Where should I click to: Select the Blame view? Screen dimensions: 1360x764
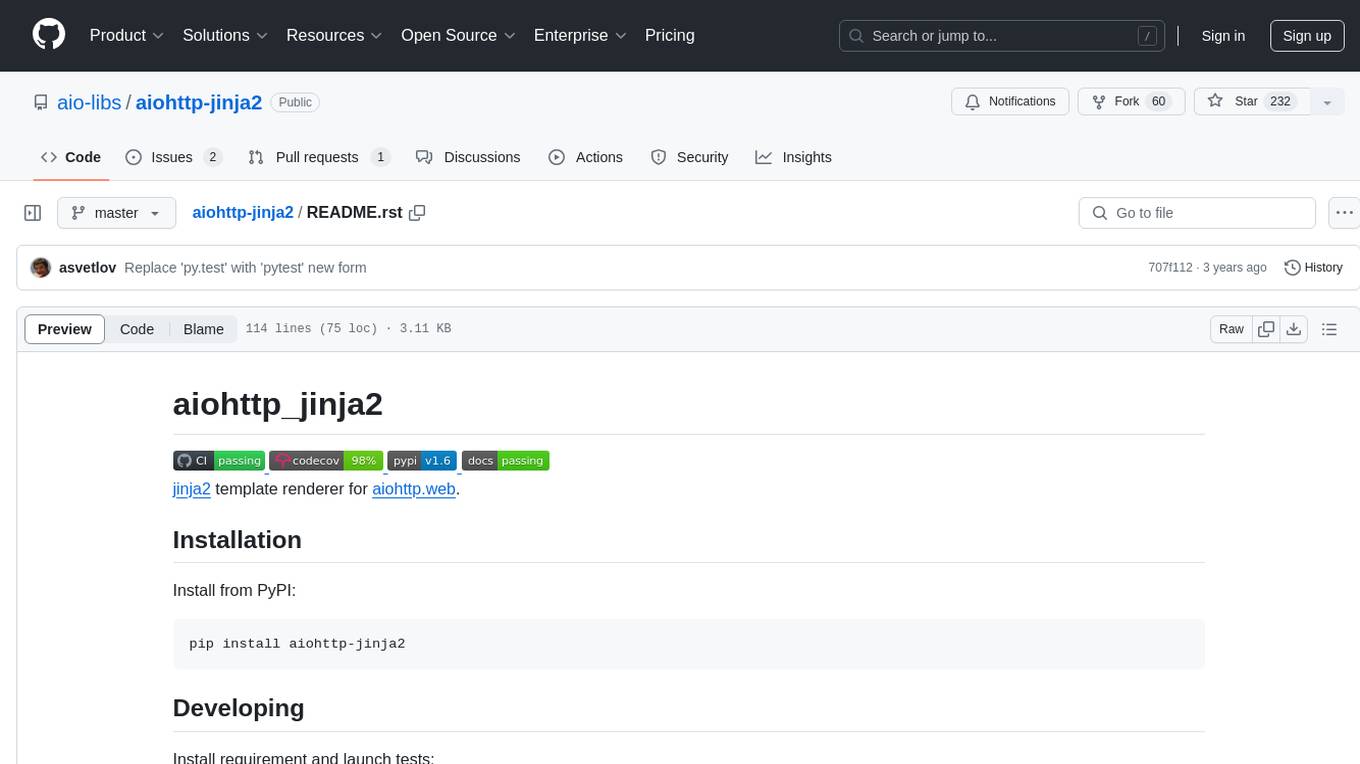pos(203,329)
